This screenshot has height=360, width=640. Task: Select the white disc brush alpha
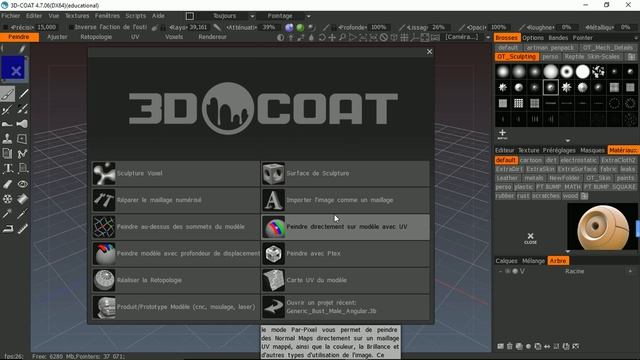click(x=582, y=71)
